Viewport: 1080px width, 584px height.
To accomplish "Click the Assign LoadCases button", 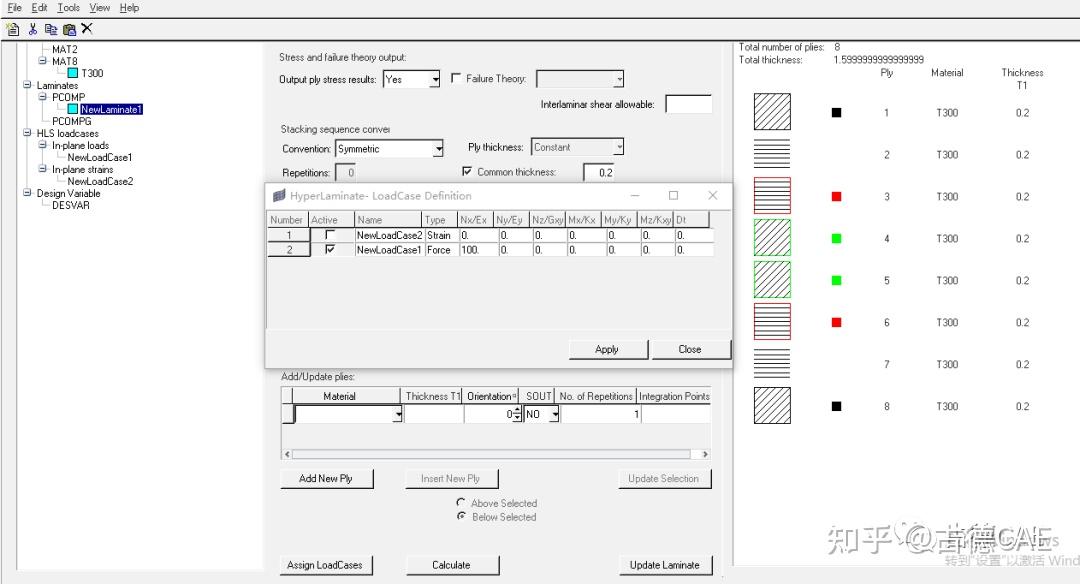I will [x=325, y=565].
